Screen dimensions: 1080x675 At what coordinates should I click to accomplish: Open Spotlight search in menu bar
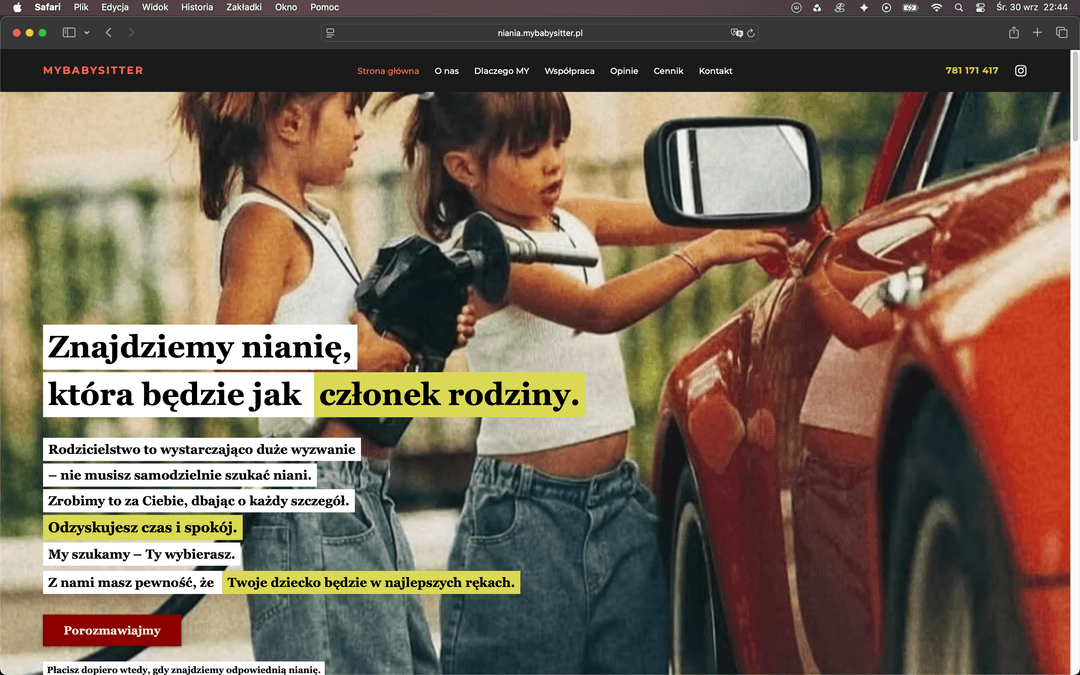coord(959,8)
